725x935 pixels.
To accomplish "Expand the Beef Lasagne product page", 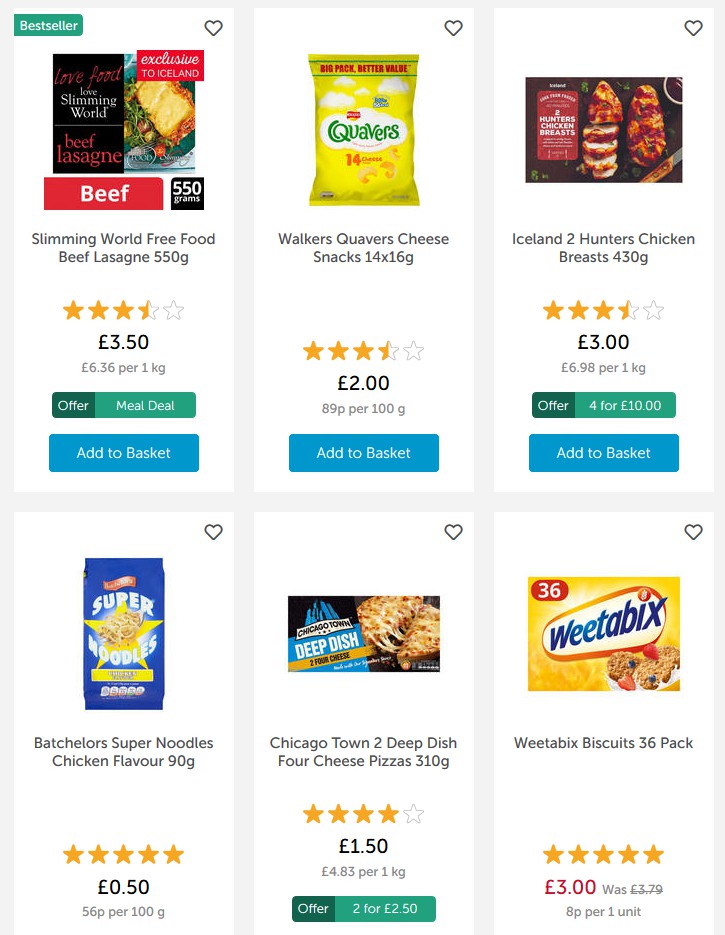I will 123,248.
